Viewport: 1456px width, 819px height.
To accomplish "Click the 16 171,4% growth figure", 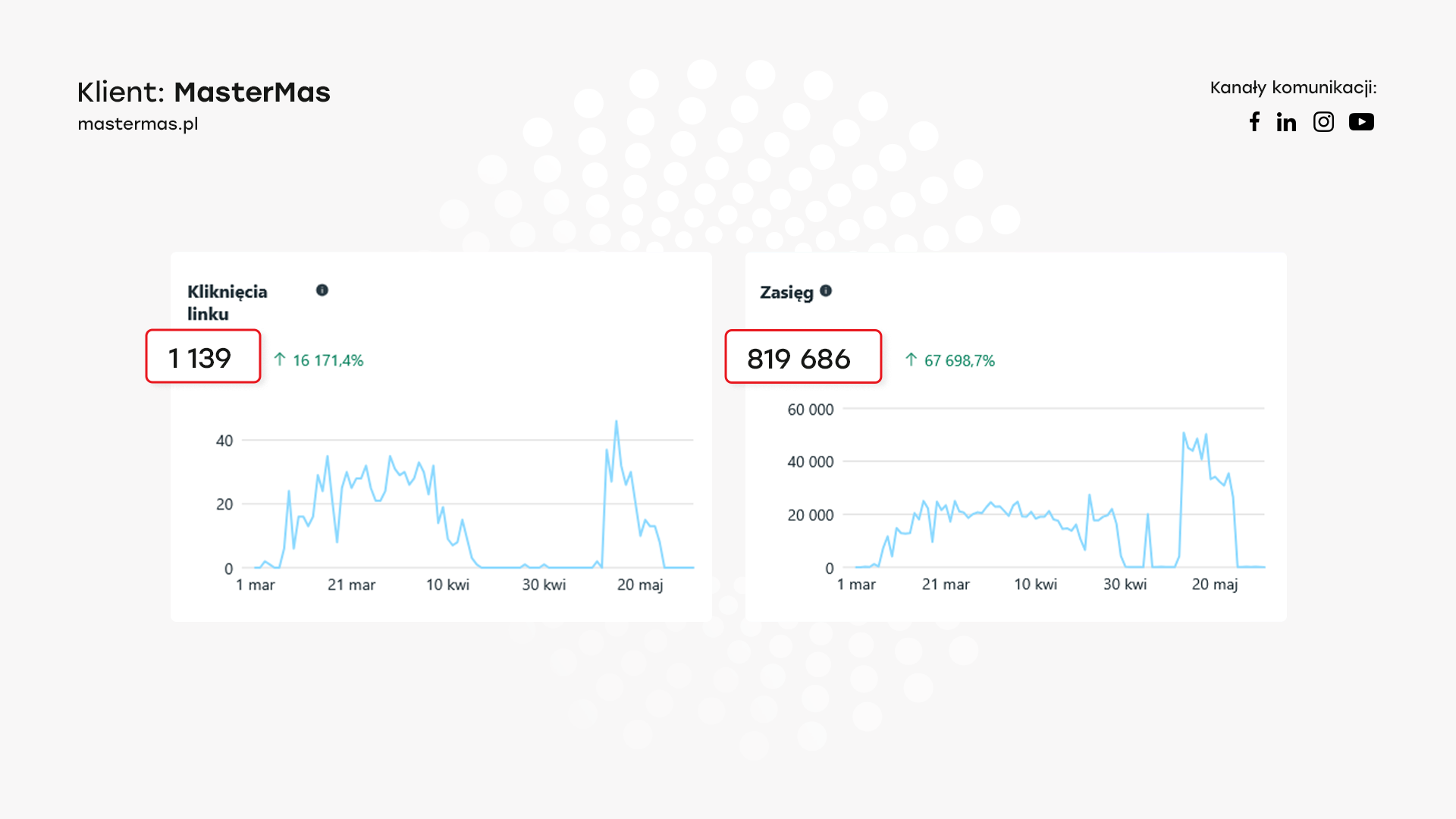I will pyautogui.click(x=328, y=360).
